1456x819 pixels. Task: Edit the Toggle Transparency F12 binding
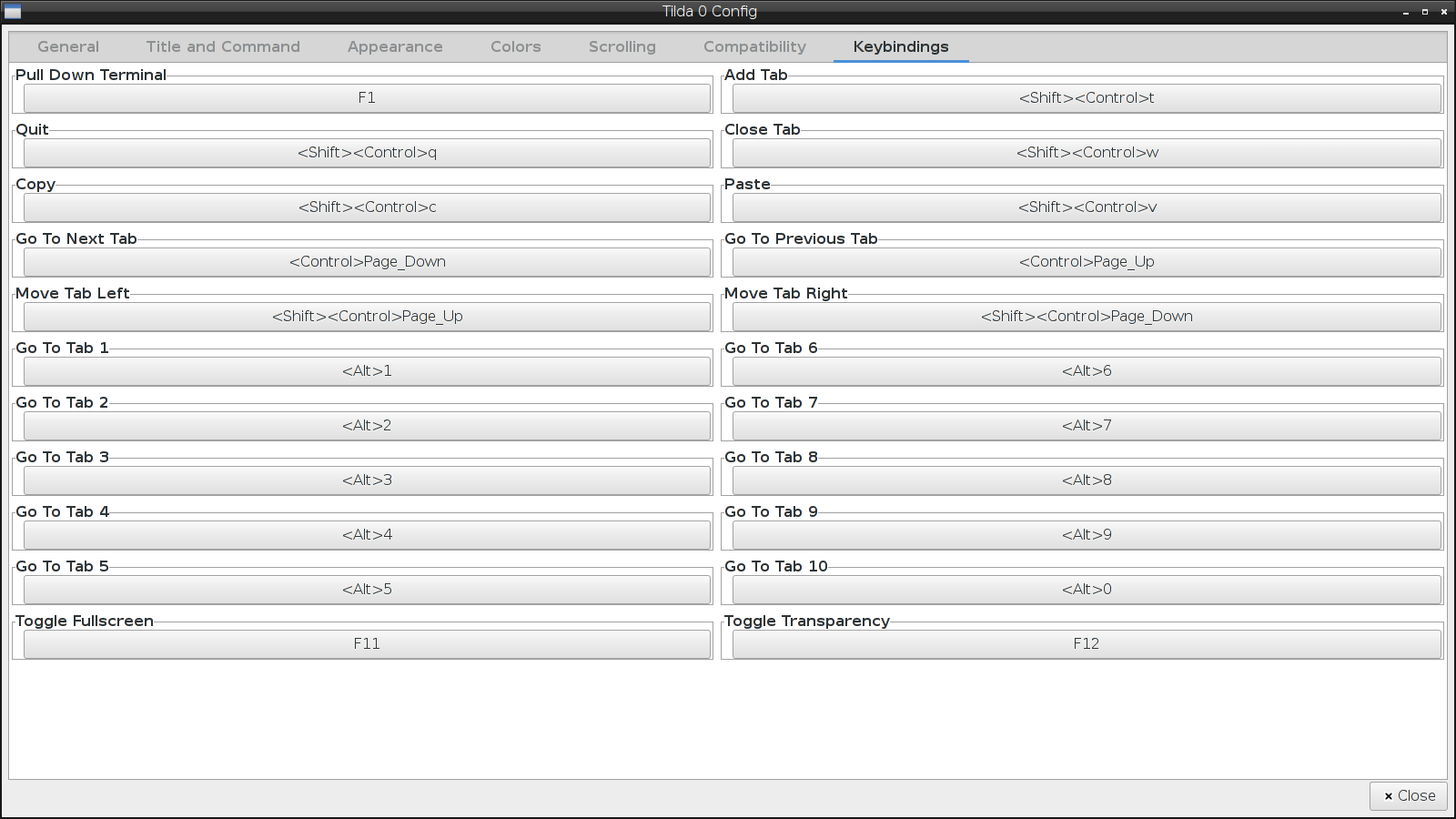pos(1087,644)
